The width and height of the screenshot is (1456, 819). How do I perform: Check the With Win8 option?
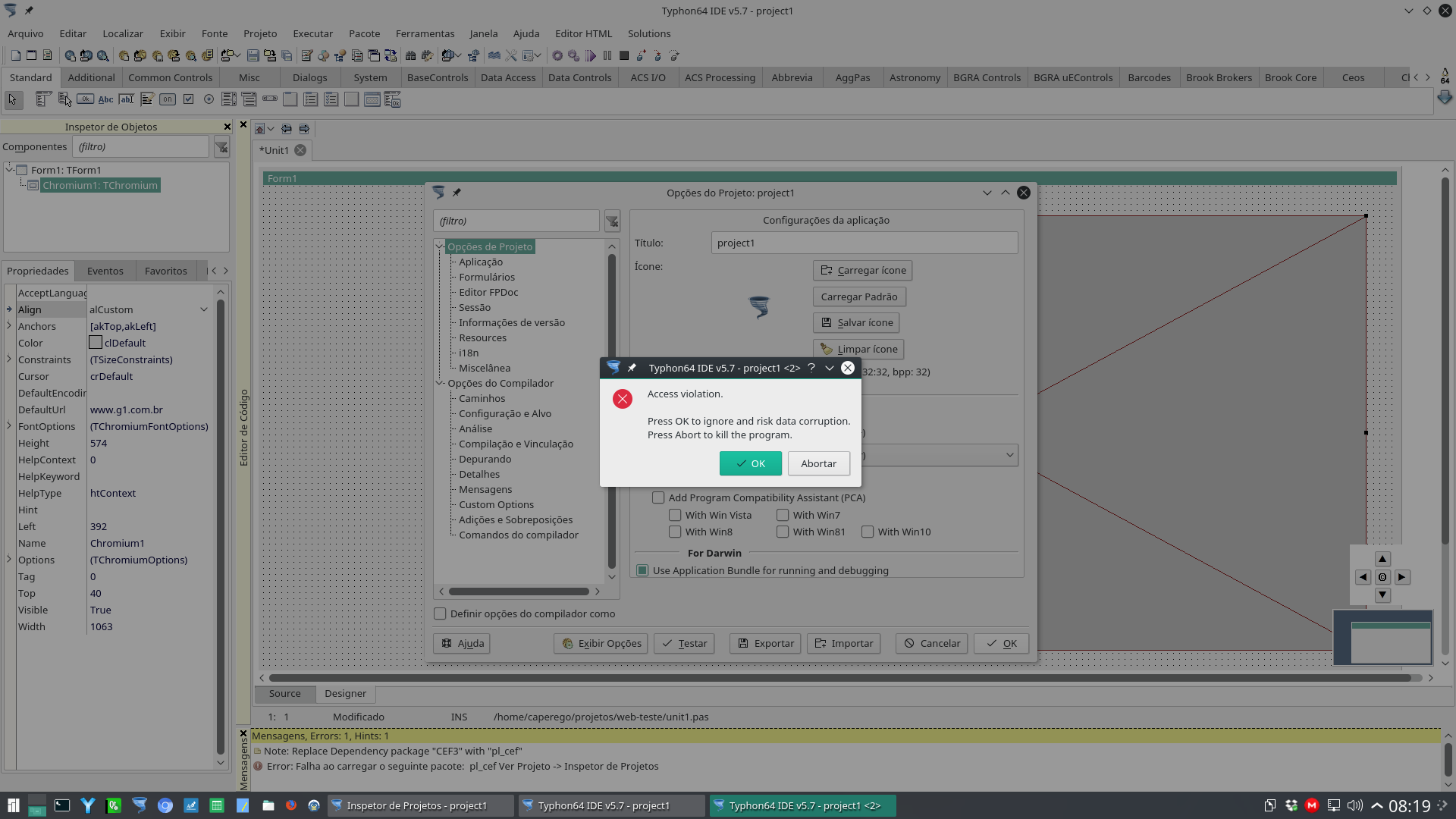(x=675, y=532)
